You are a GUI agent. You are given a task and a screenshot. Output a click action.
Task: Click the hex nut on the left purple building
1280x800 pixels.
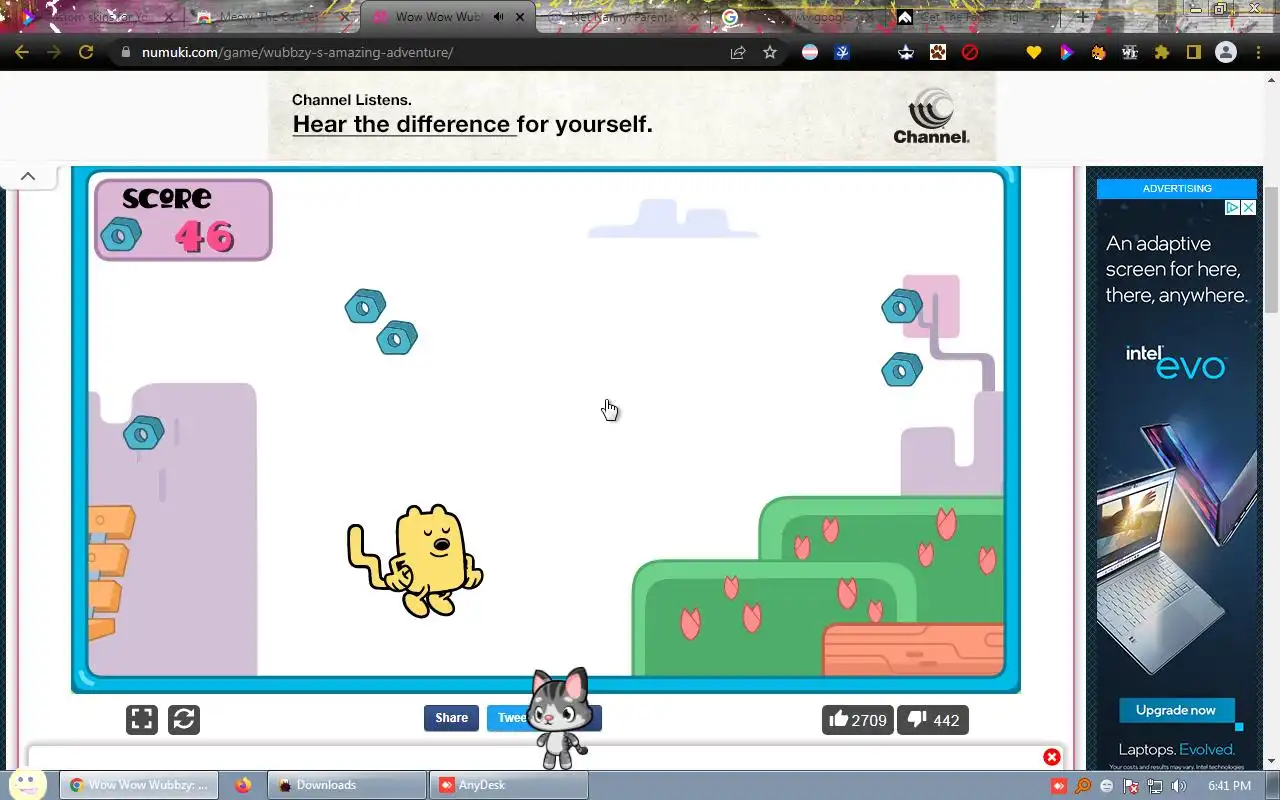click(143, 433)
